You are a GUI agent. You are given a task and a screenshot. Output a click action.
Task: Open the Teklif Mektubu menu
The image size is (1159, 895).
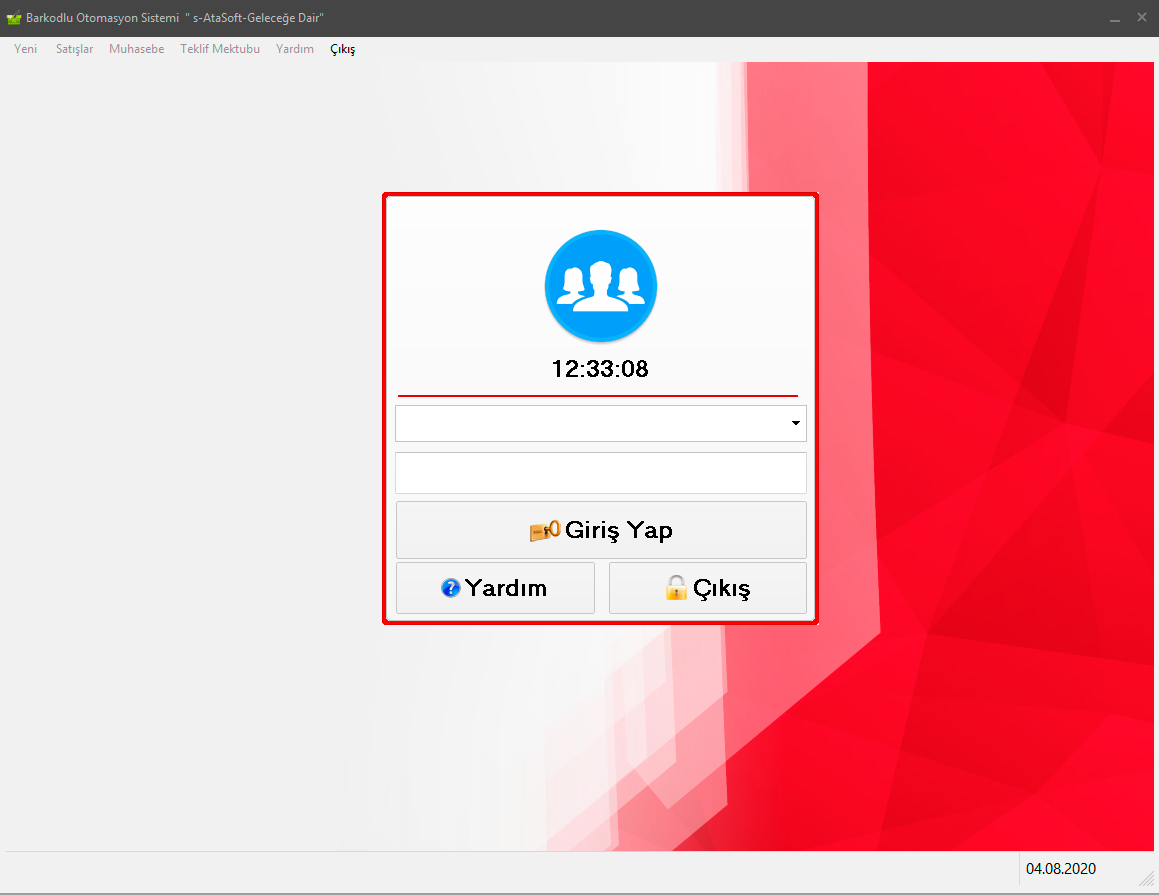220,49
